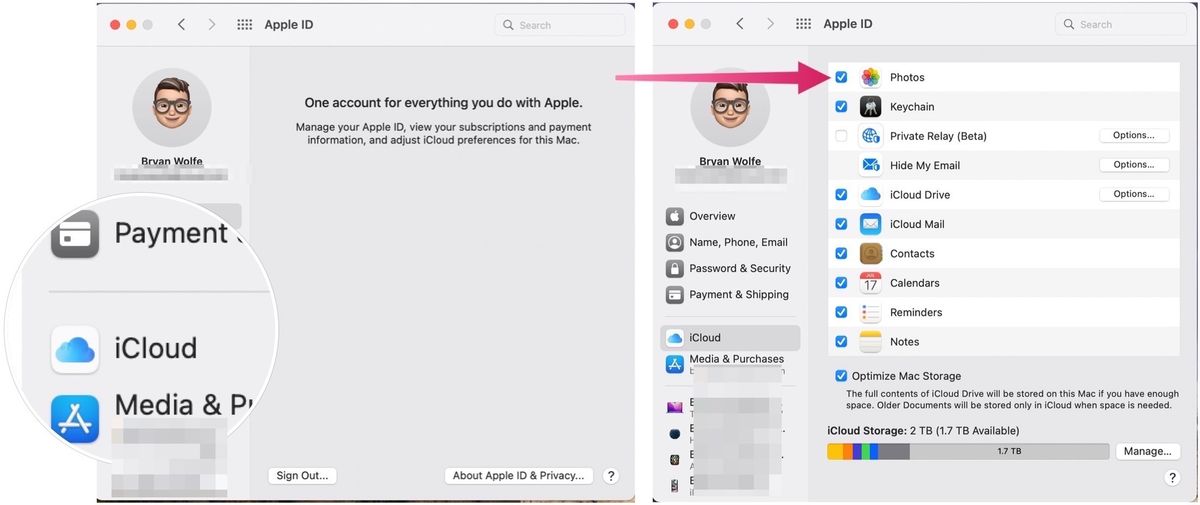1200x505 pixels.
Task: Open Options for Hide My Email
Action: coord(1134,165)
